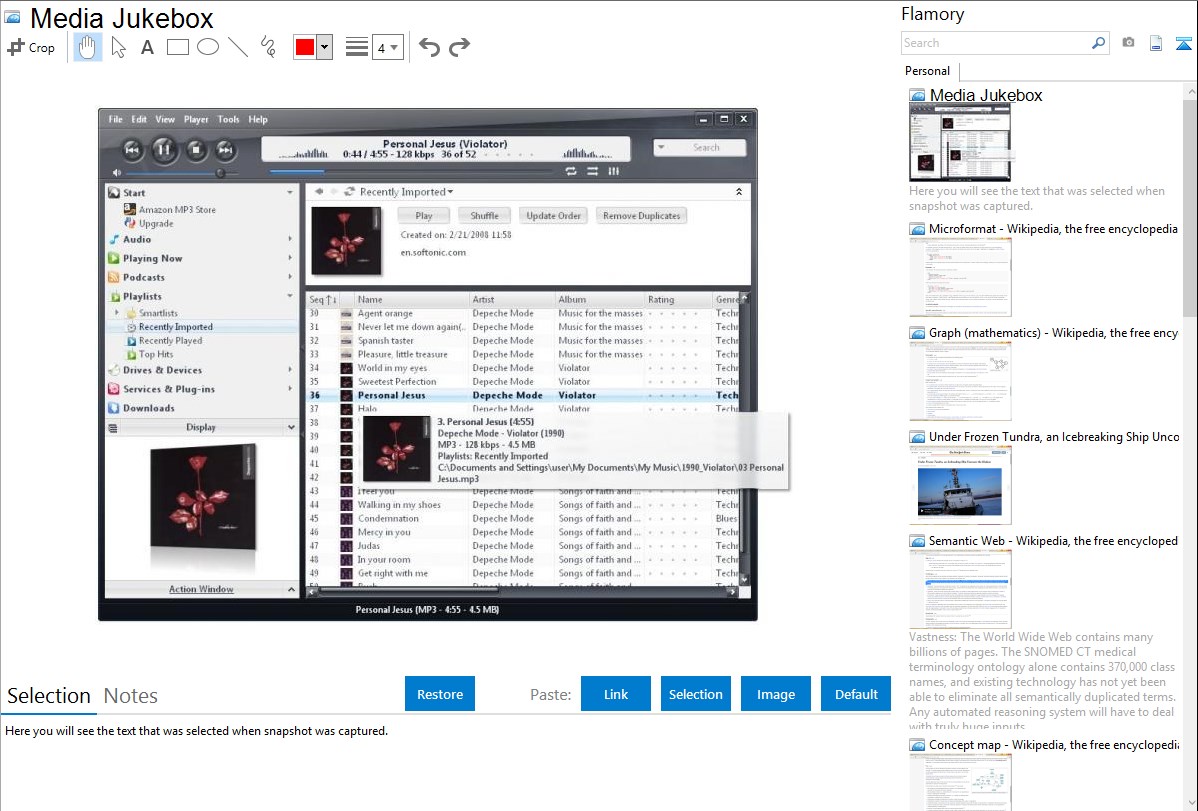The height and width of the screenshot is (811, 1198).
Task: Click the Flamory search field
Action: [x=995, y=43]
